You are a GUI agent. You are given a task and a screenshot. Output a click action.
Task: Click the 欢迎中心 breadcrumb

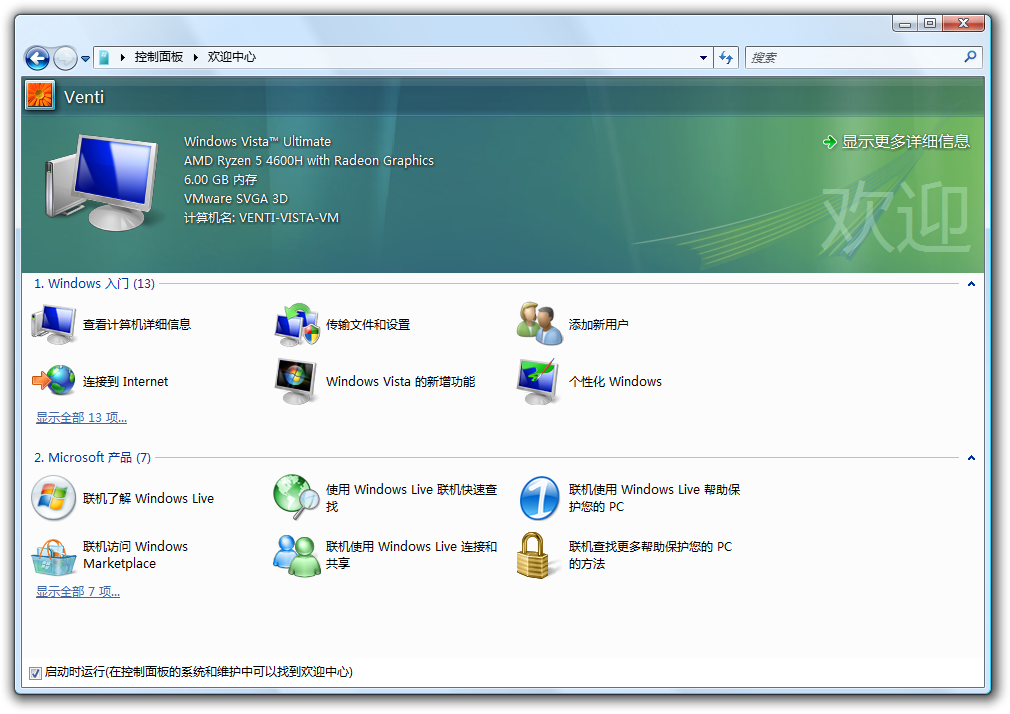(231, 57)
